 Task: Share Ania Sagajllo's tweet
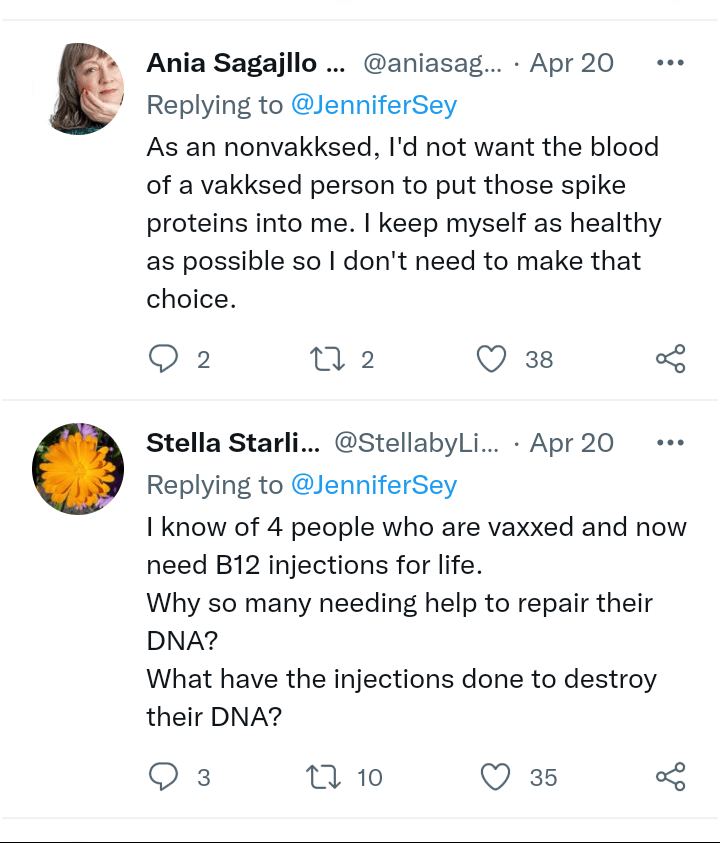click(670, 359)
